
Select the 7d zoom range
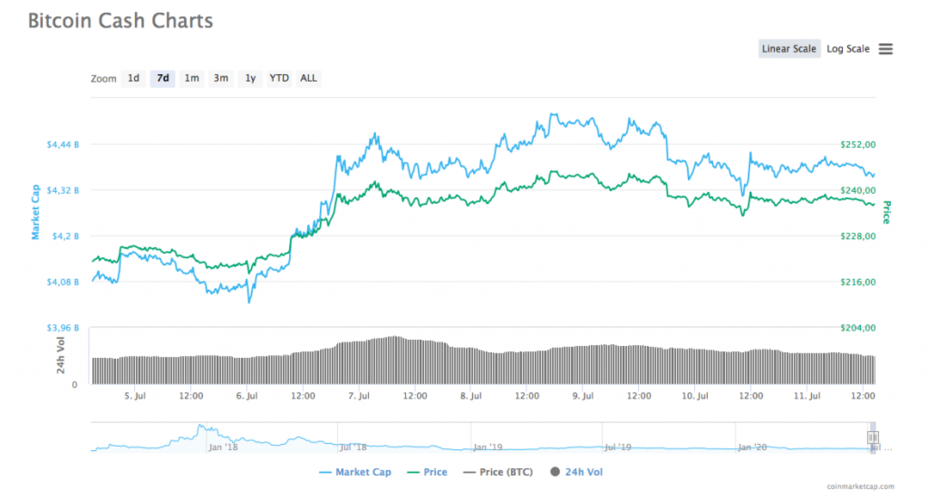[x=162, y=78]
